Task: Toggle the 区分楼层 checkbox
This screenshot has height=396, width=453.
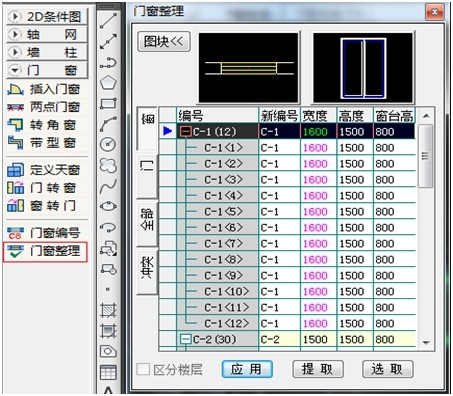Action: pyautogui.click(x=143, y=369)
